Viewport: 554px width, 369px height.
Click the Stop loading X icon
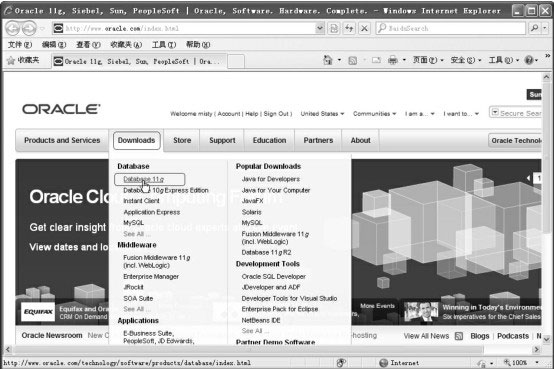[364, 28]
